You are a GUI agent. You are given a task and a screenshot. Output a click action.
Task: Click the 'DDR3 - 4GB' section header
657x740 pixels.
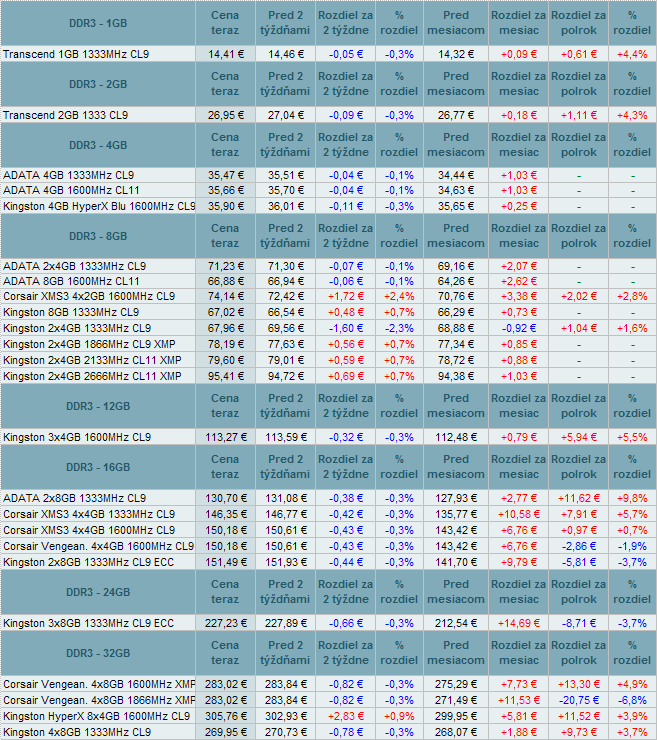pyautogui.click(x=98, y=145)
